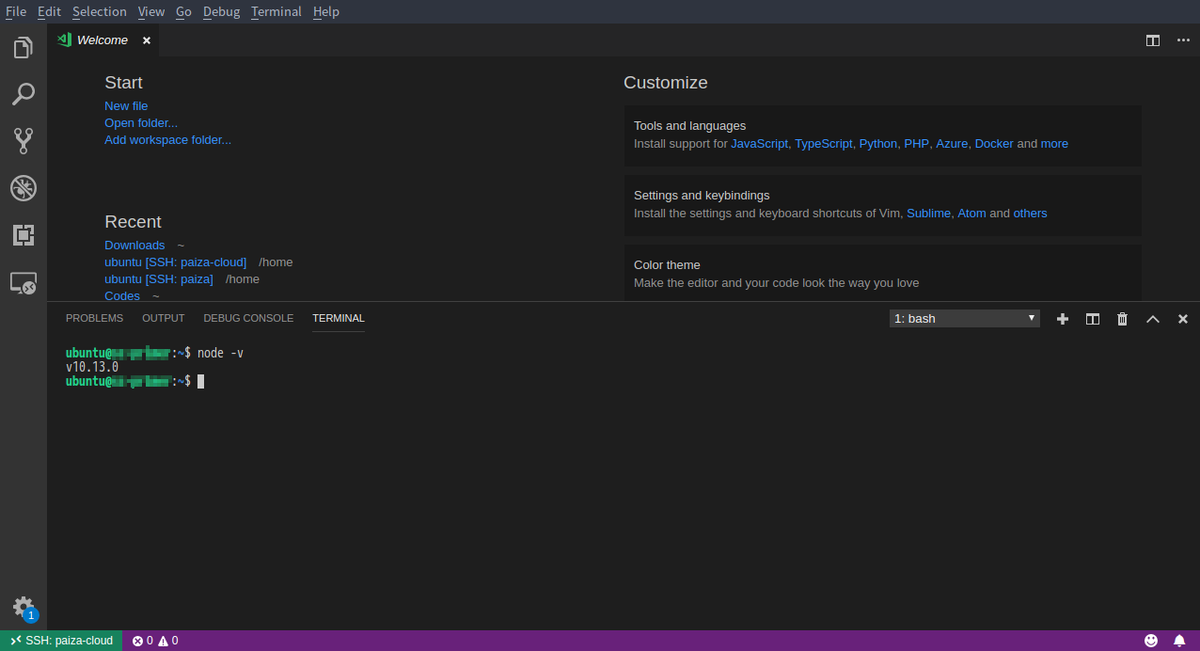The image size is (1200, 651).
Task: Open the editor More Actions ellipsis
Action: click(1184, 40)
